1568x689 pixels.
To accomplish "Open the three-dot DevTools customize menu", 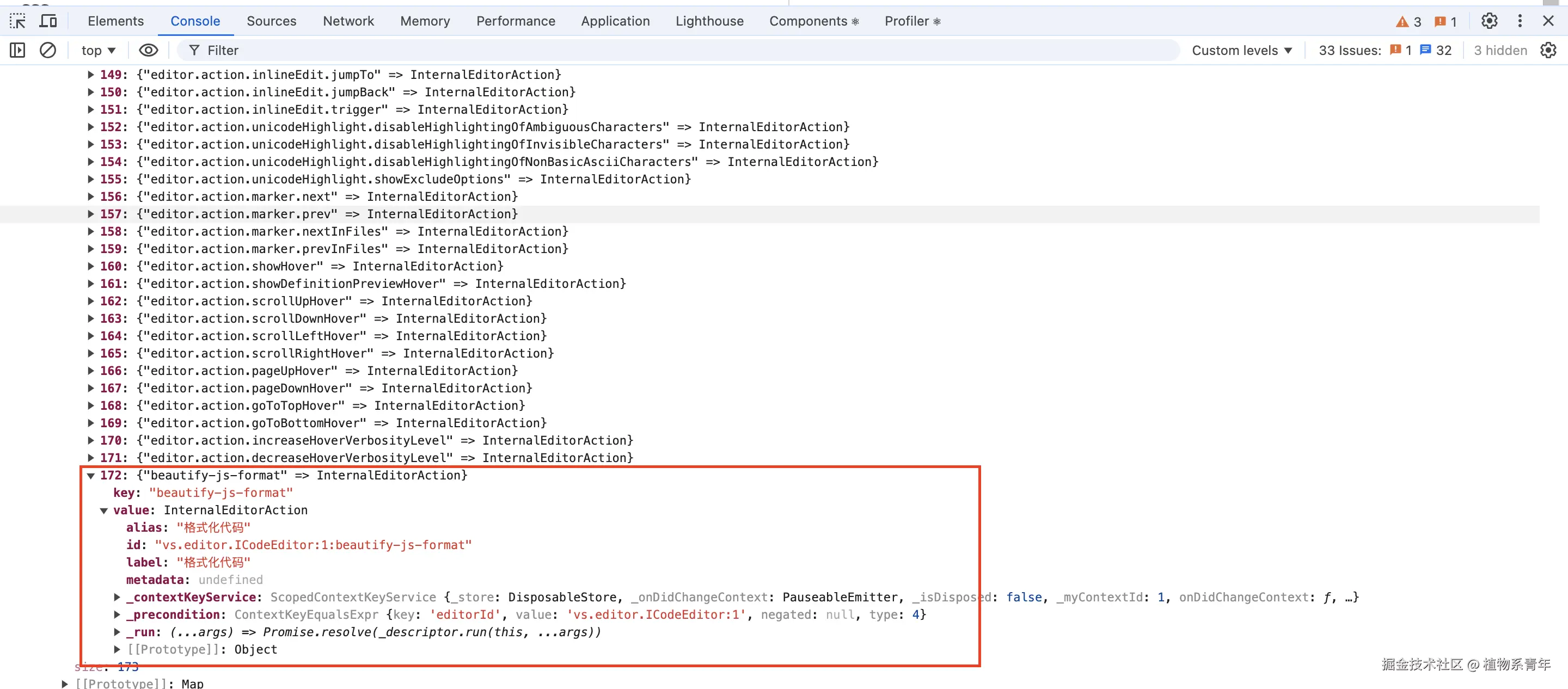I will 1520,21.
